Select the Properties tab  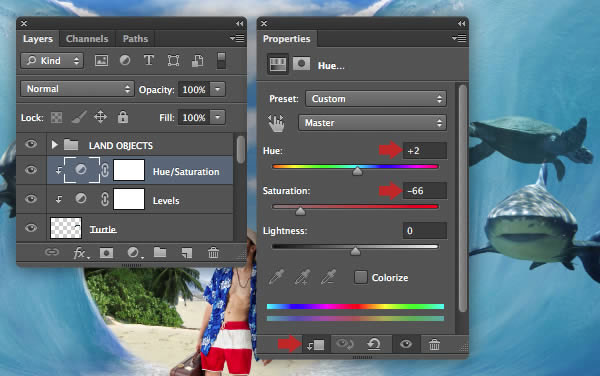coord(287,39)
